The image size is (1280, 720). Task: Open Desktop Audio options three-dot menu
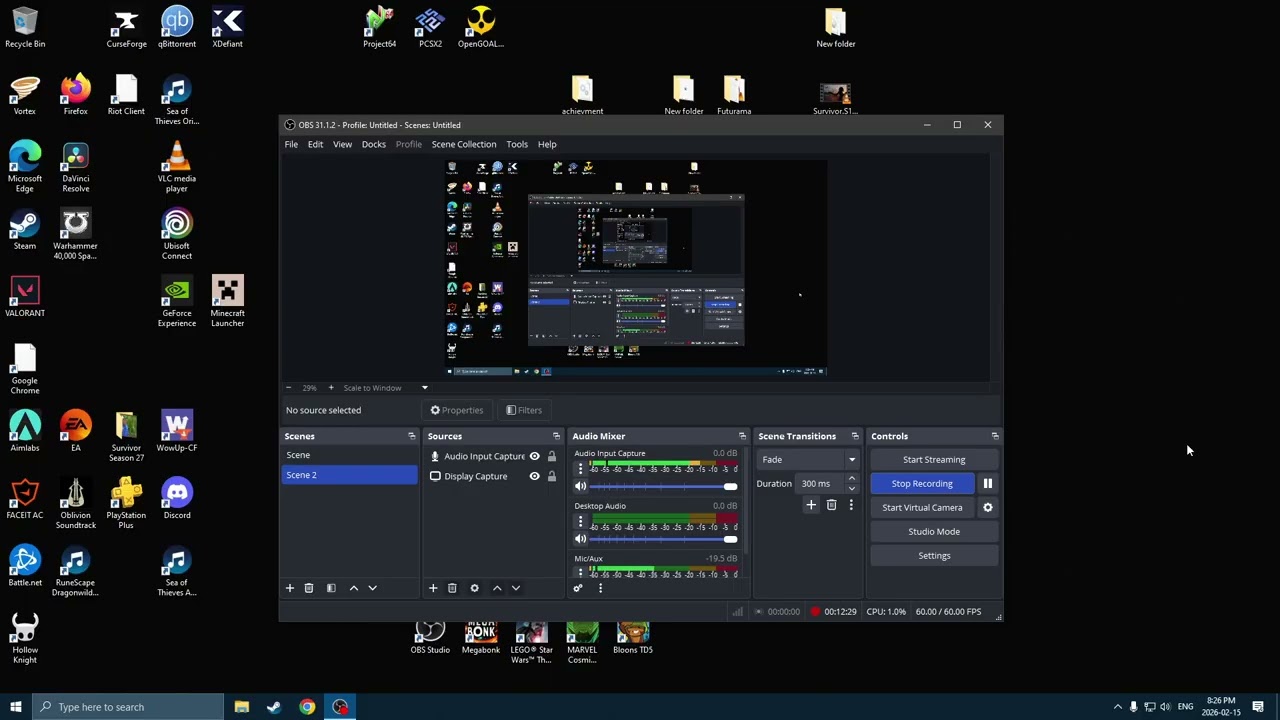click(x=580, y=523)
